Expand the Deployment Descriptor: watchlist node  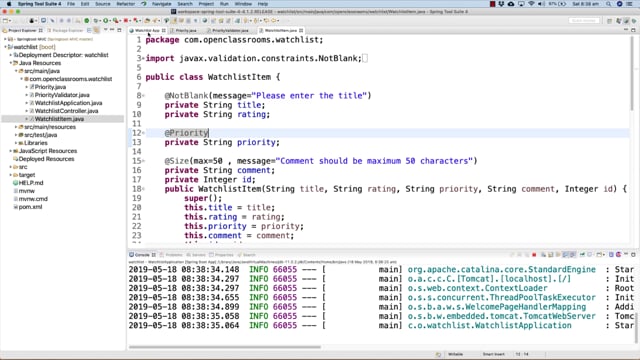[x=11, y=55]
